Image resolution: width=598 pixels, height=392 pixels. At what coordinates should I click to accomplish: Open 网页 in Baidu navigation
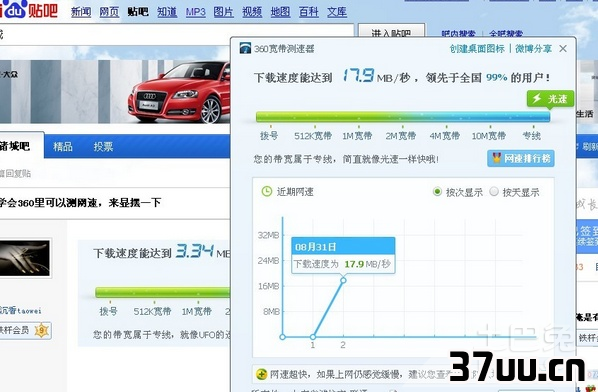(x=109, y=12)
